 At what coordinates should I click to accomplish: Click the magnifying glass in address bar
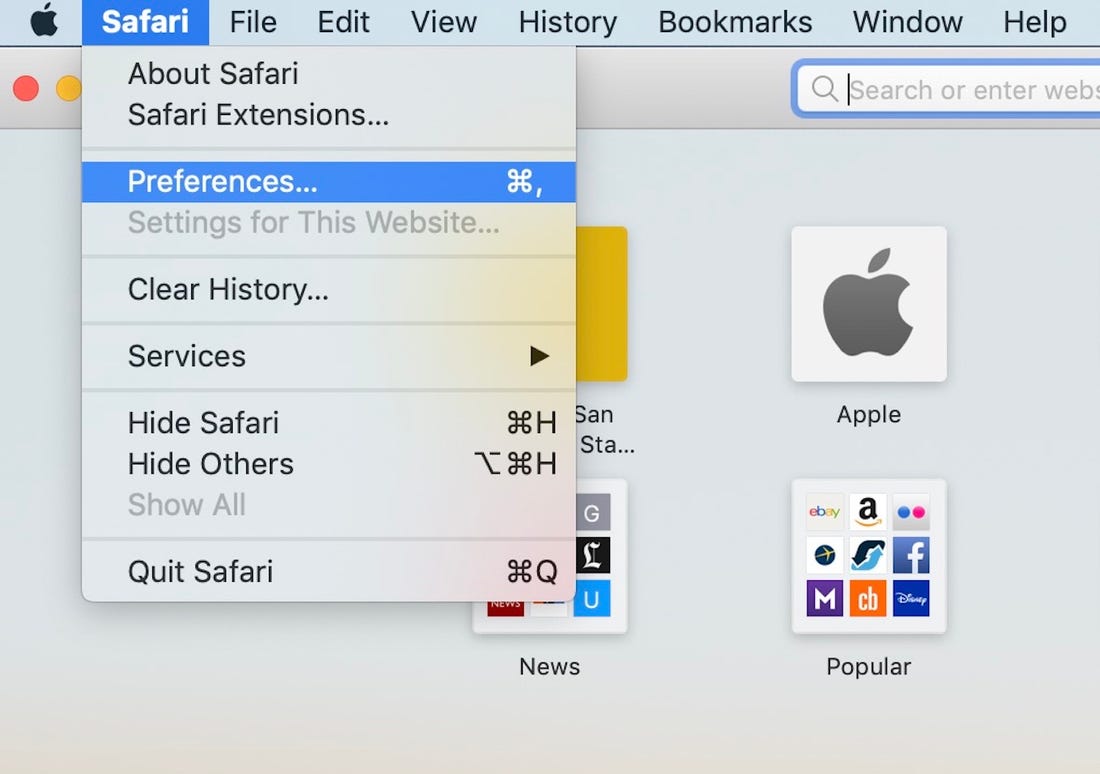pos(824,90)
